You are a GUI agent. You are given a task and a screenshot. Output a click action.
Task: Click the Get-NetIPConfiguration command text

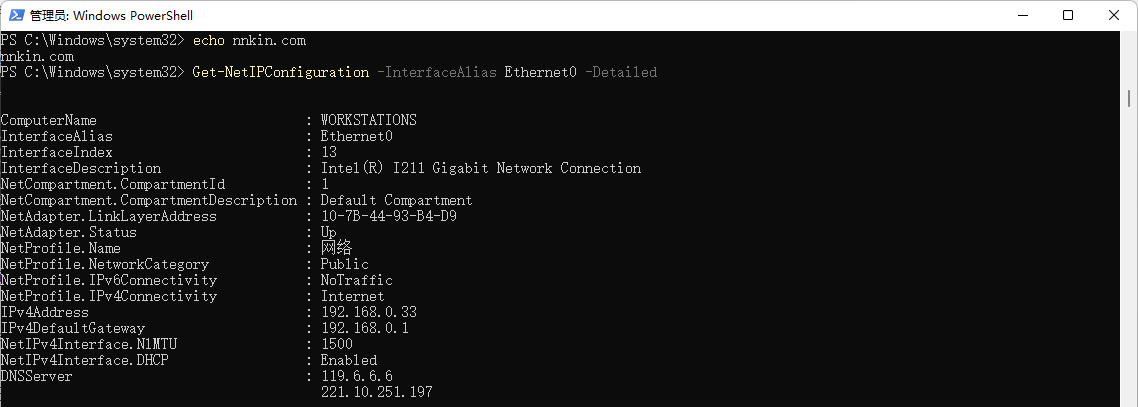point(280,72)
